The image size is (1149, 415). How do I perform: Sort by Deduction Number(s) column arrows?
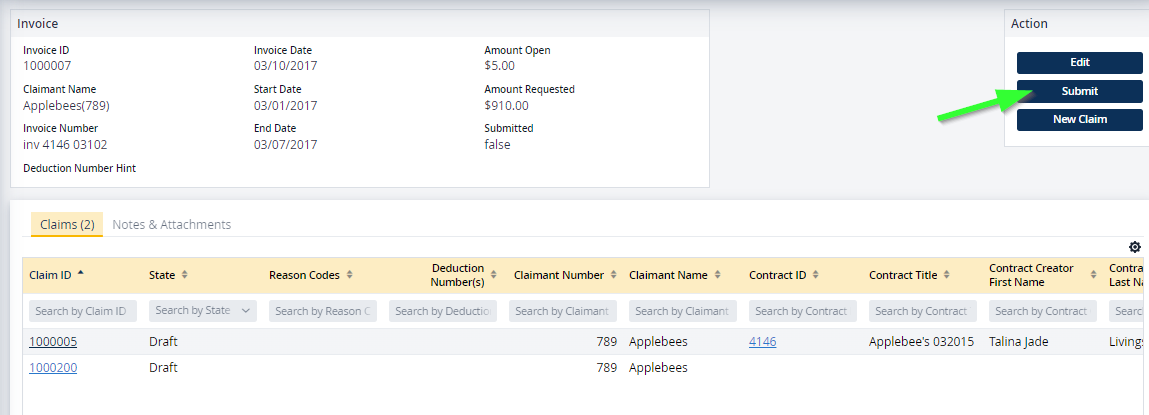coord(495,275)
